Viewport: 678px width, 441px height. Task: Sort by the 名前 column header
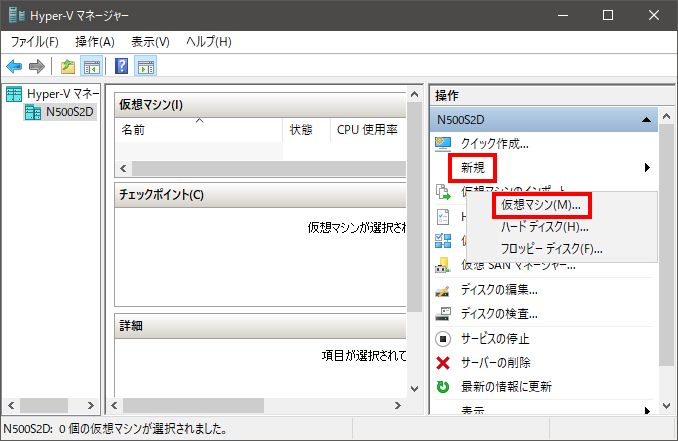pyautogui.click(x=199, y=130)
